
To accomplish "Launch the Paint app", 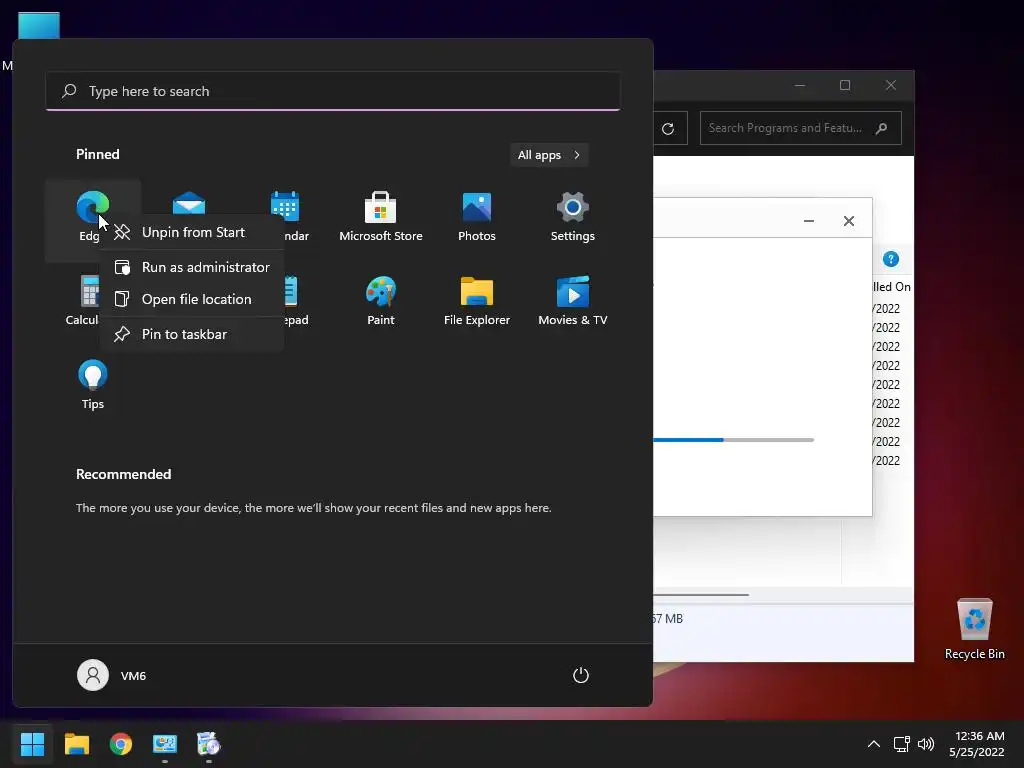I will coord(381,300).
